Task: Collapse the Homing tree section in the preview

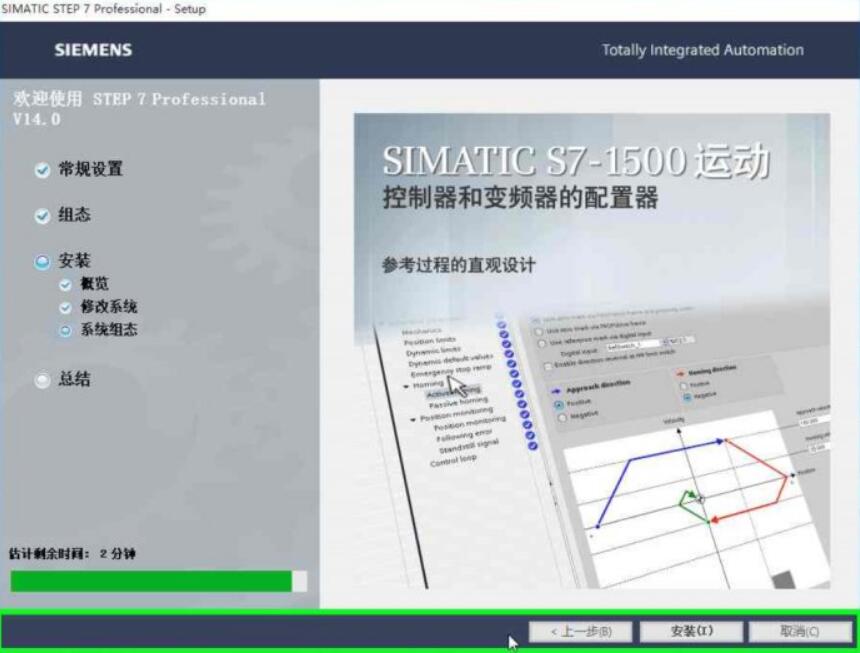Action: coord(406,386)
